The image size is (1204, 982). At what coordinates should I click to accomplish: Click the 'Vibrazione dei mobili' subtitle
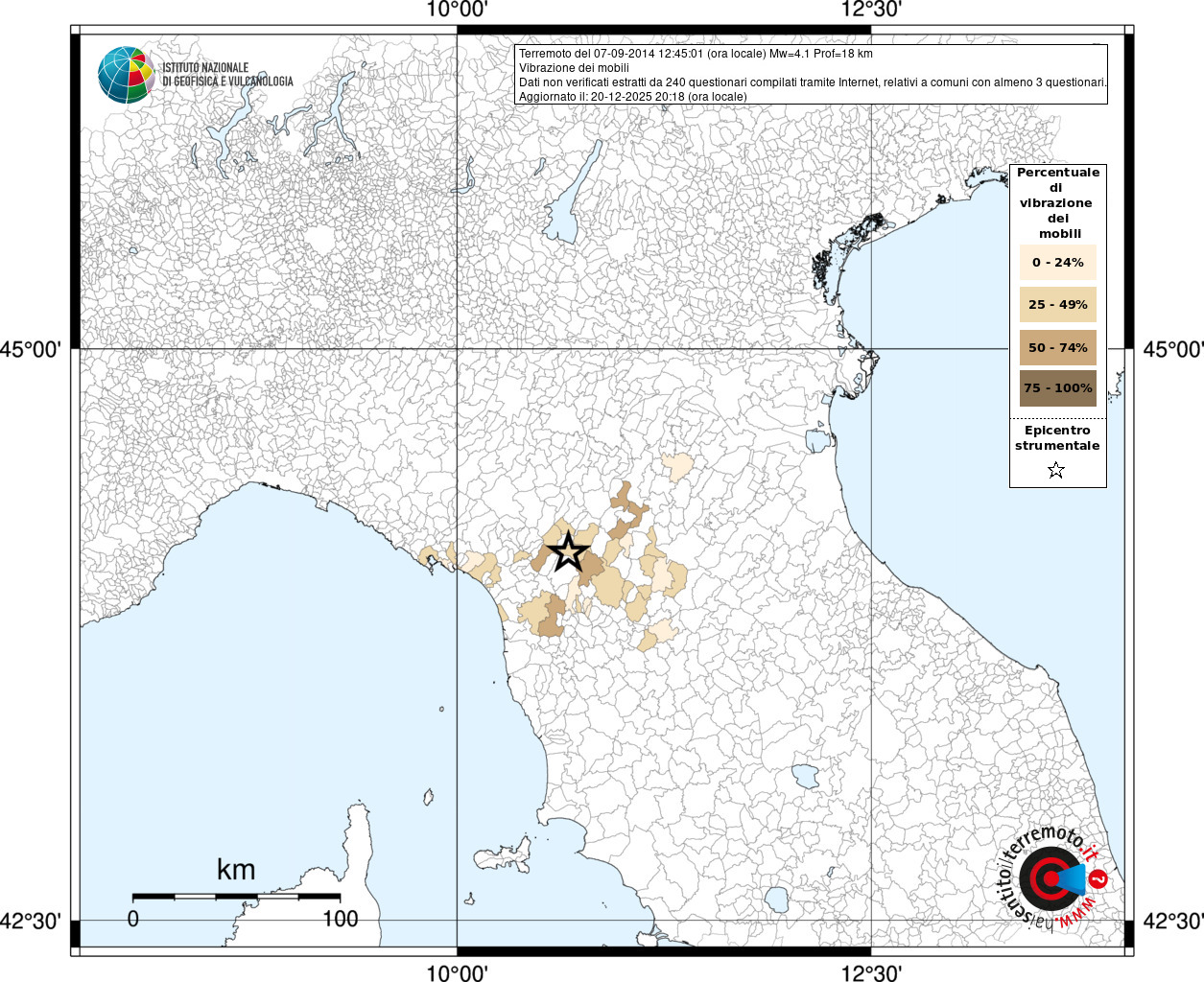pos(574,68)
